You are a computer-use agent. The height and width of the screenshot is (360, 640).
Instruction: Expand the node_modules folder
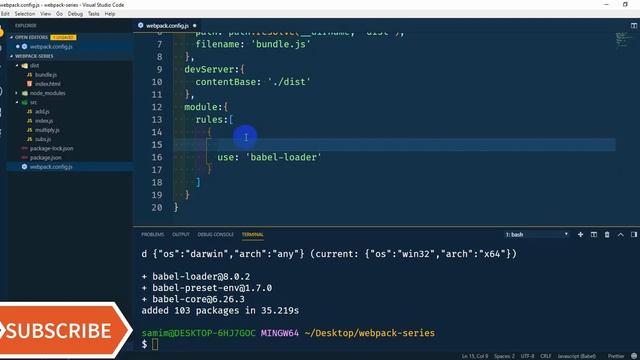[x=47, y=93]
